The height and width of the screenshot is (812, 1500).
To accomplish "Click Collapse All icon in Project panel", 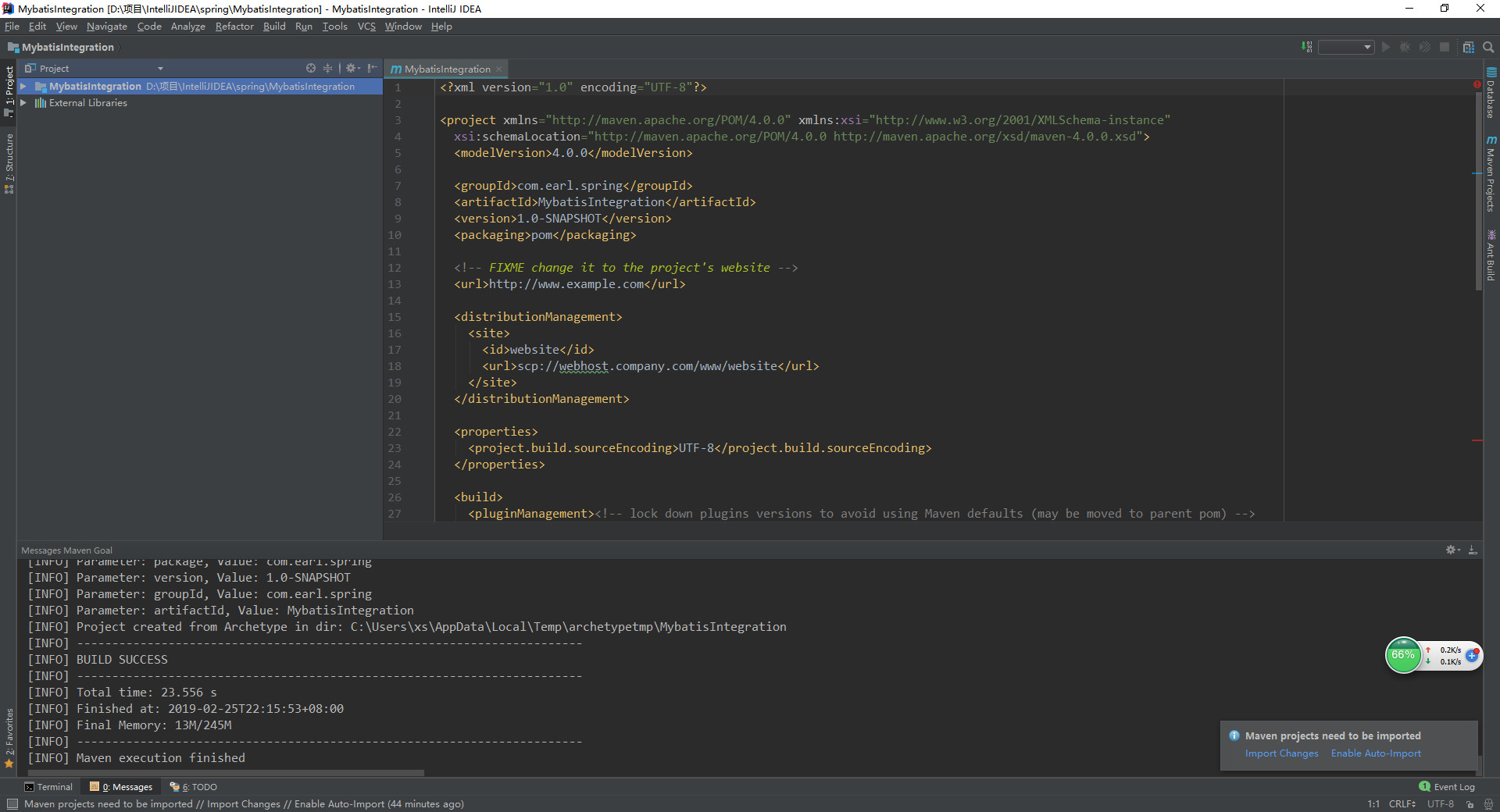I will click(x=328, y=68).
